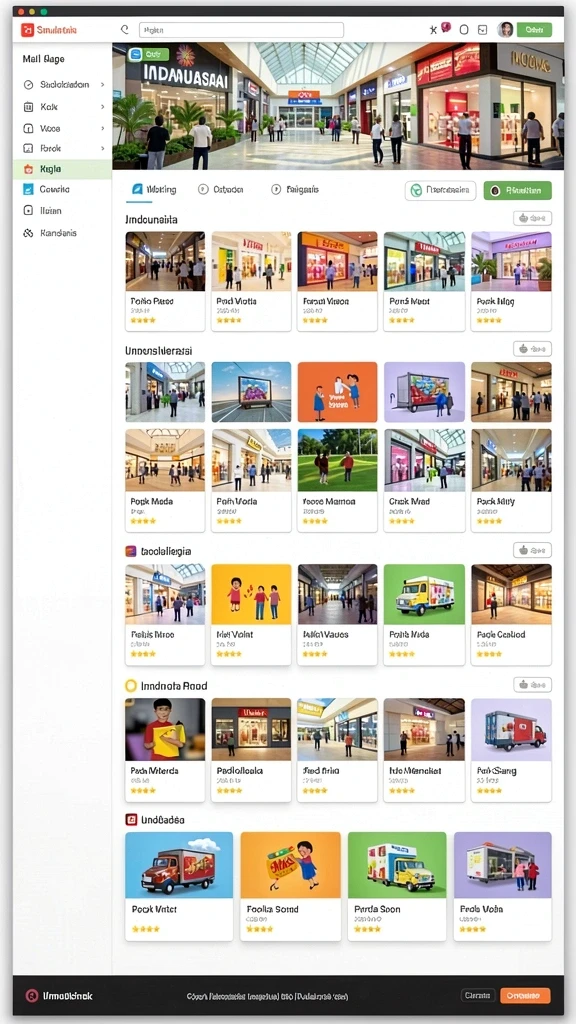Click the last sidebar icon beside 'Kandanis'

(x=28, y=232)
